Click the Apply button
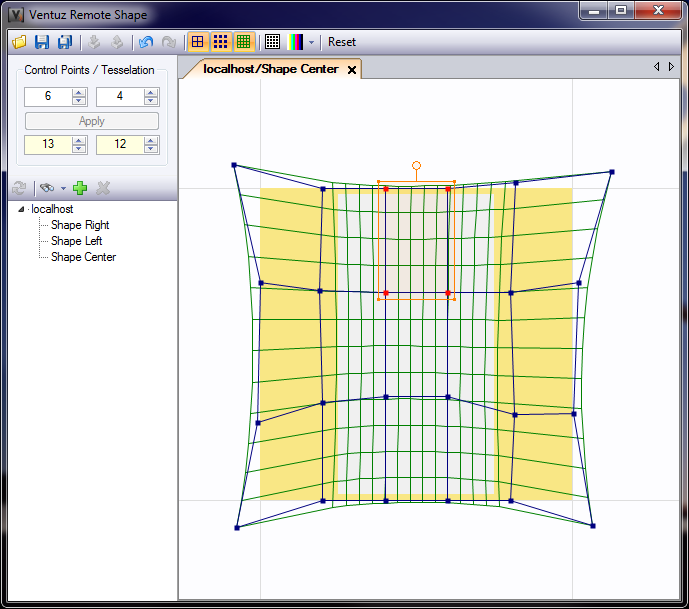 (x=92, y=121)
